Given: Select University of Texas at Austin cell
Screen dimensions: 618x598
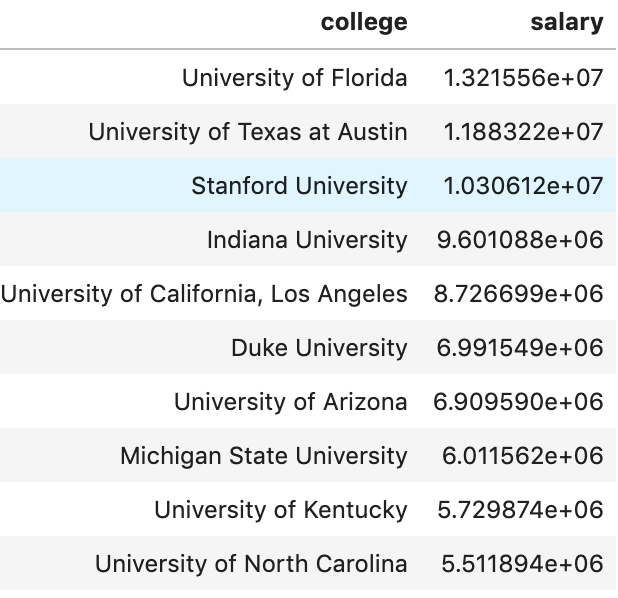Looking at the screenshot, I should coord(248,132).
